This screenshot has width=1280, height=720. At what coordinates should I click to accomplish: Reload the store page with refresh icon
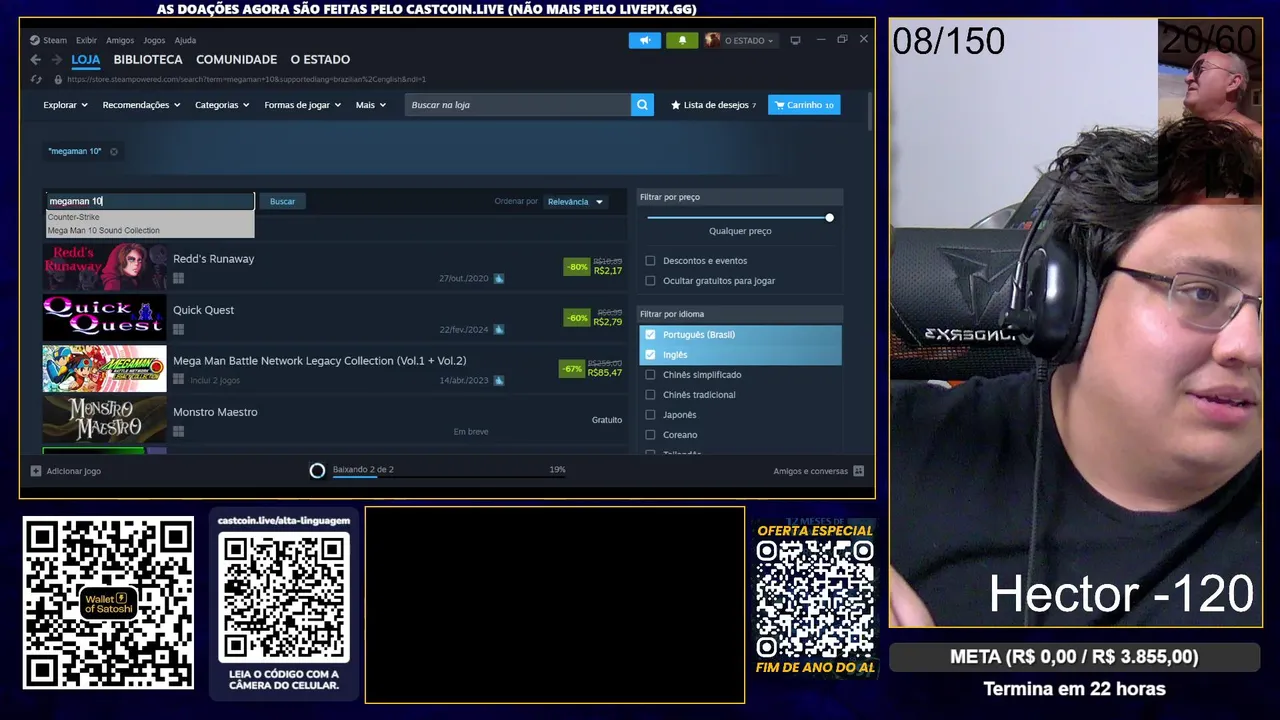[x=36, y=79]
